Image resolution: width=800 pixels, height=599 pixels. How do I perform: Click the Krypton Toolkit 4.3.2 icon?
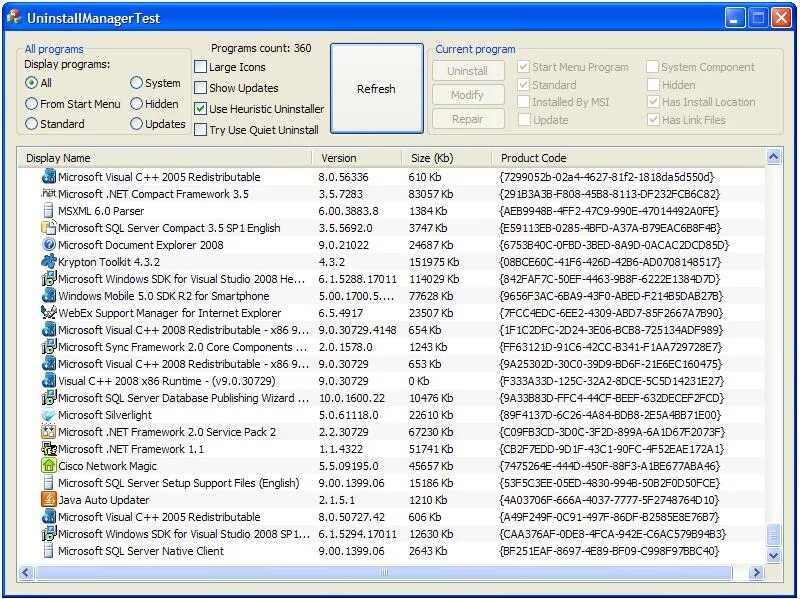pyautogui.click(x=48, y=262)
